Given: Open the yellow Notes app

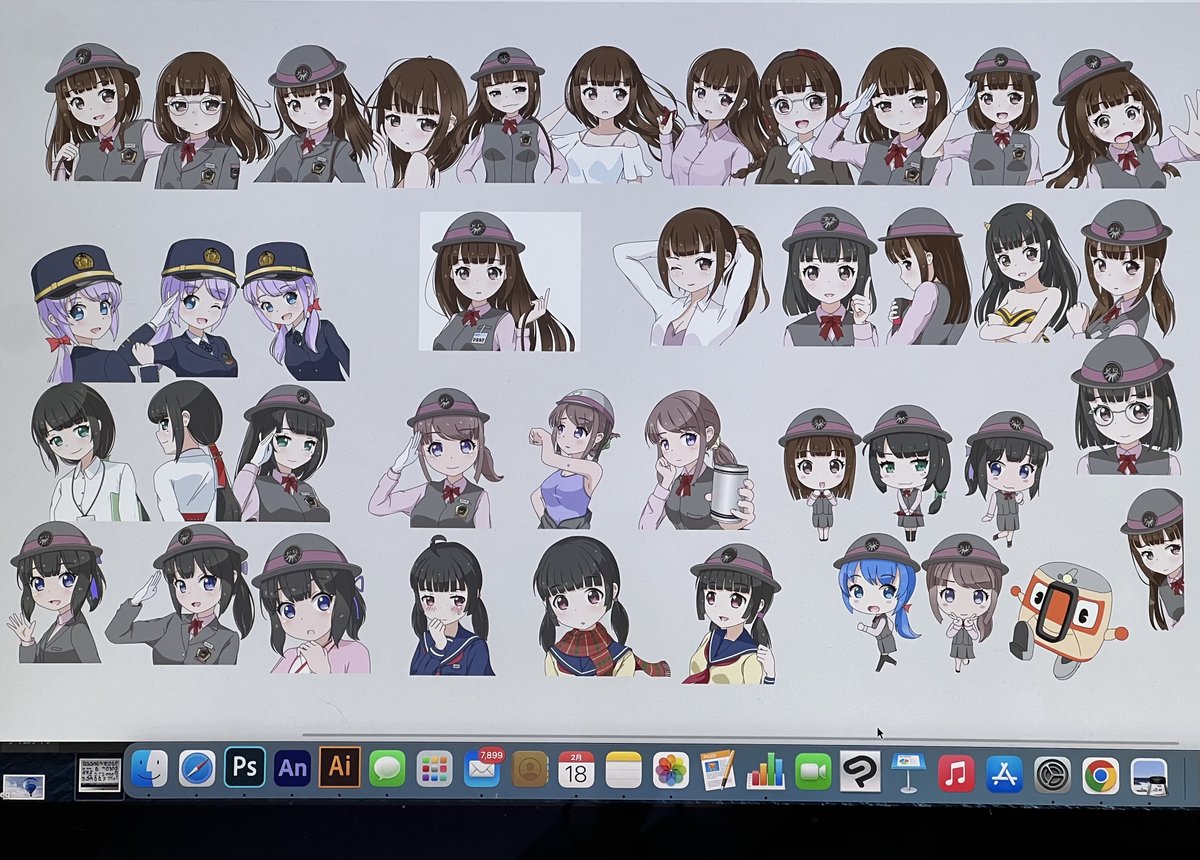Looking at the screenshot, I should point(624,769).
